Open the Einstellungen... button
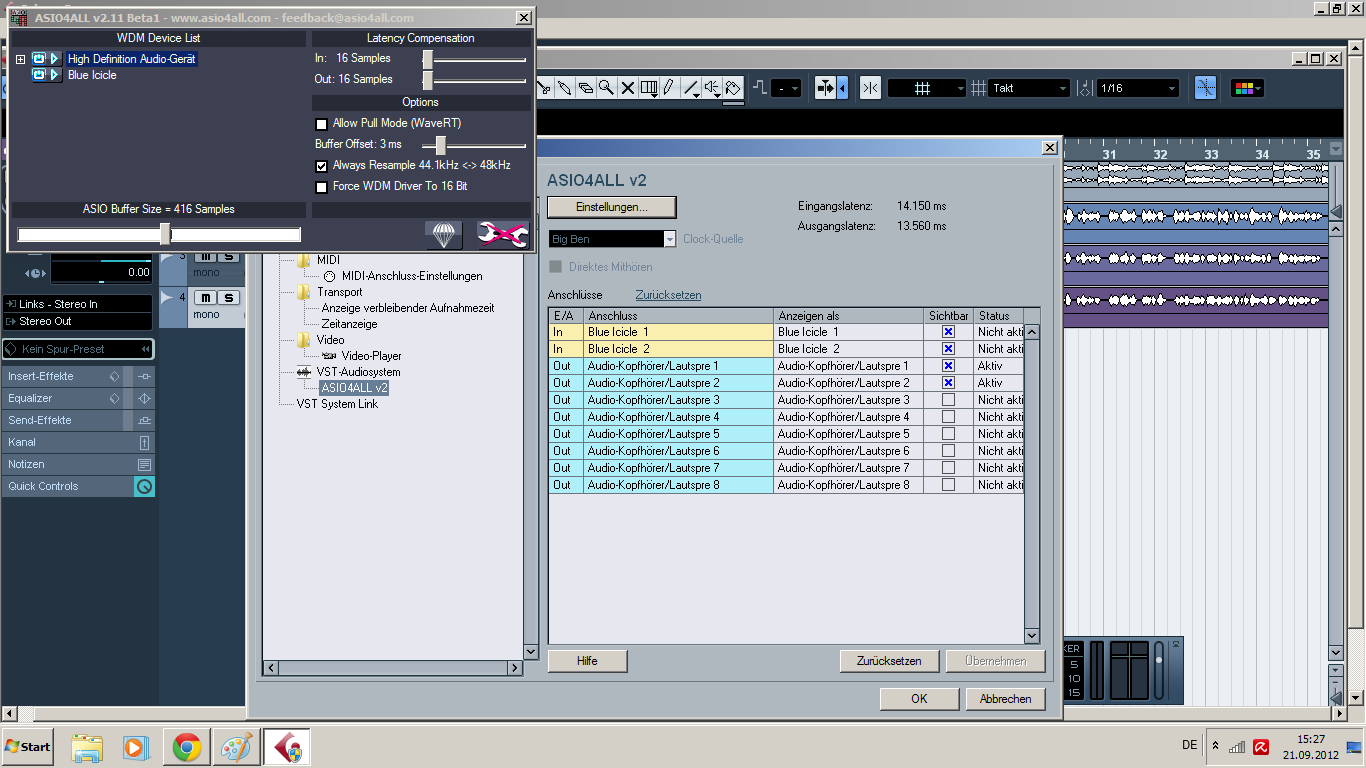The height and width of the screenshot is (768, 1366). click(x=612, y=207)
